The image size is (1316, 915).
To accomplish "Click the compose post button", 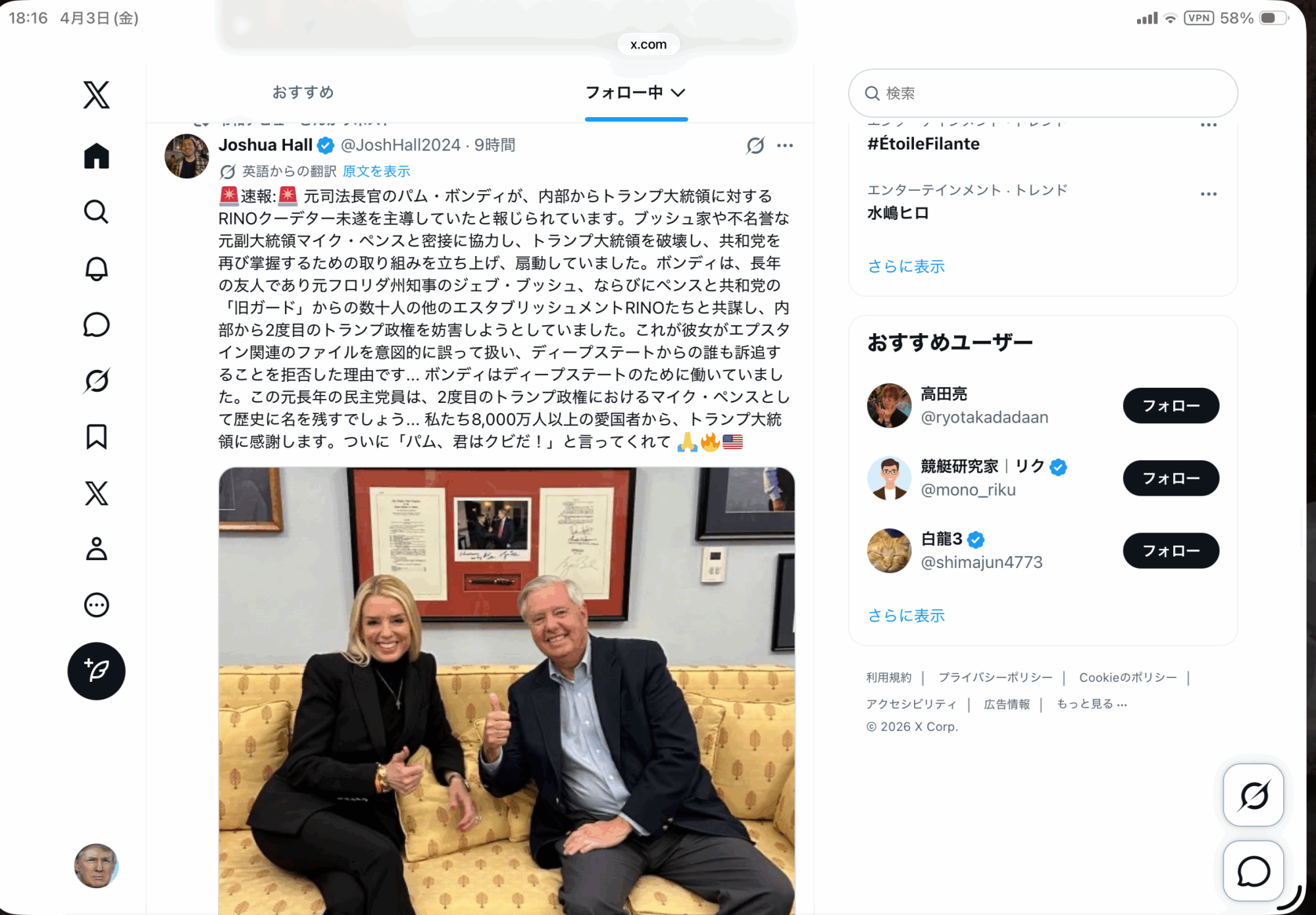I will tap(96, 671).
